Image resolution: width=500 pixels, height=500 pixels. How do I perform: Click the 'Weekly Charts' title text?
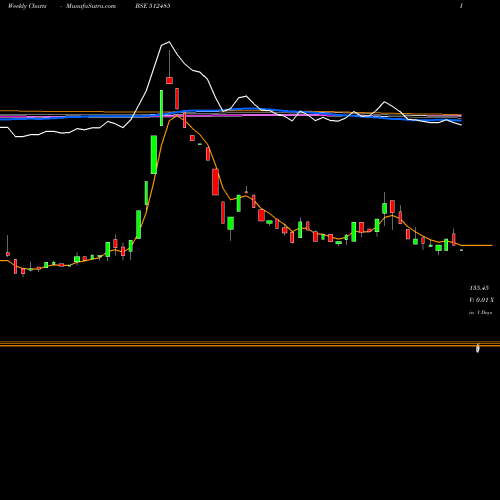[27, 6]
